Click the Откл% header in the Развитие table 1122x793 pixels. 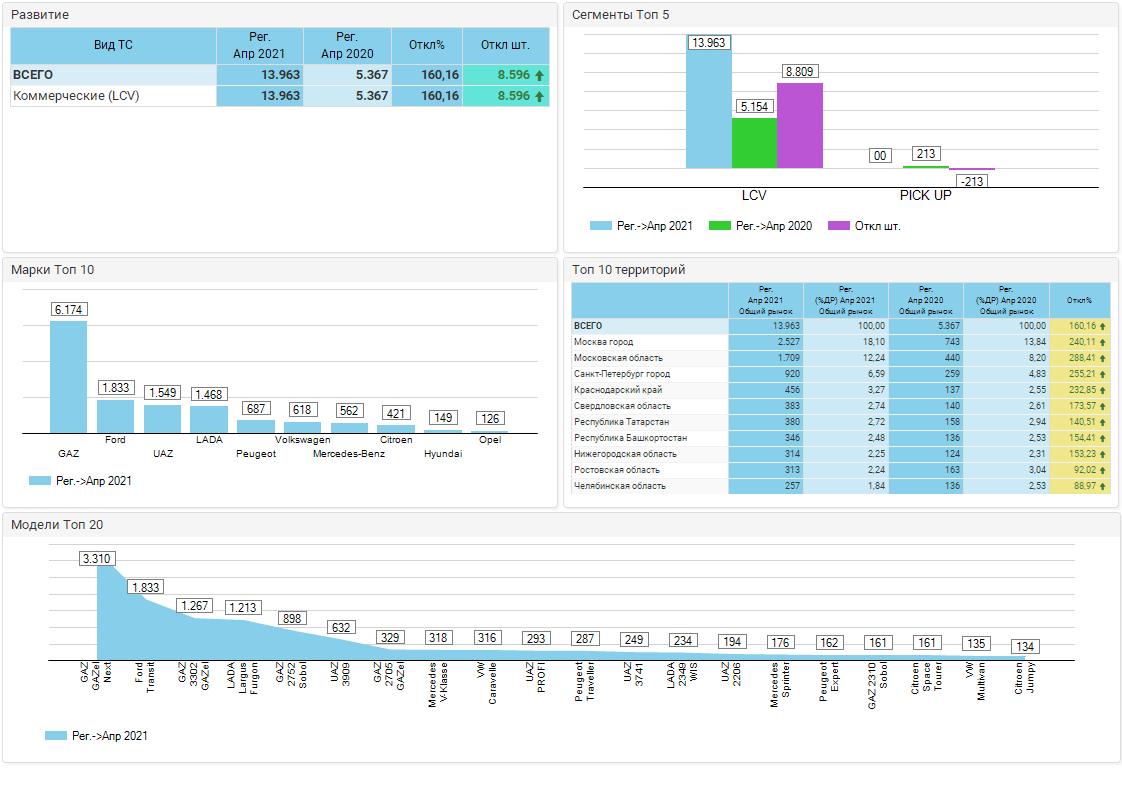pyautogui.click(x=426, y=45)
